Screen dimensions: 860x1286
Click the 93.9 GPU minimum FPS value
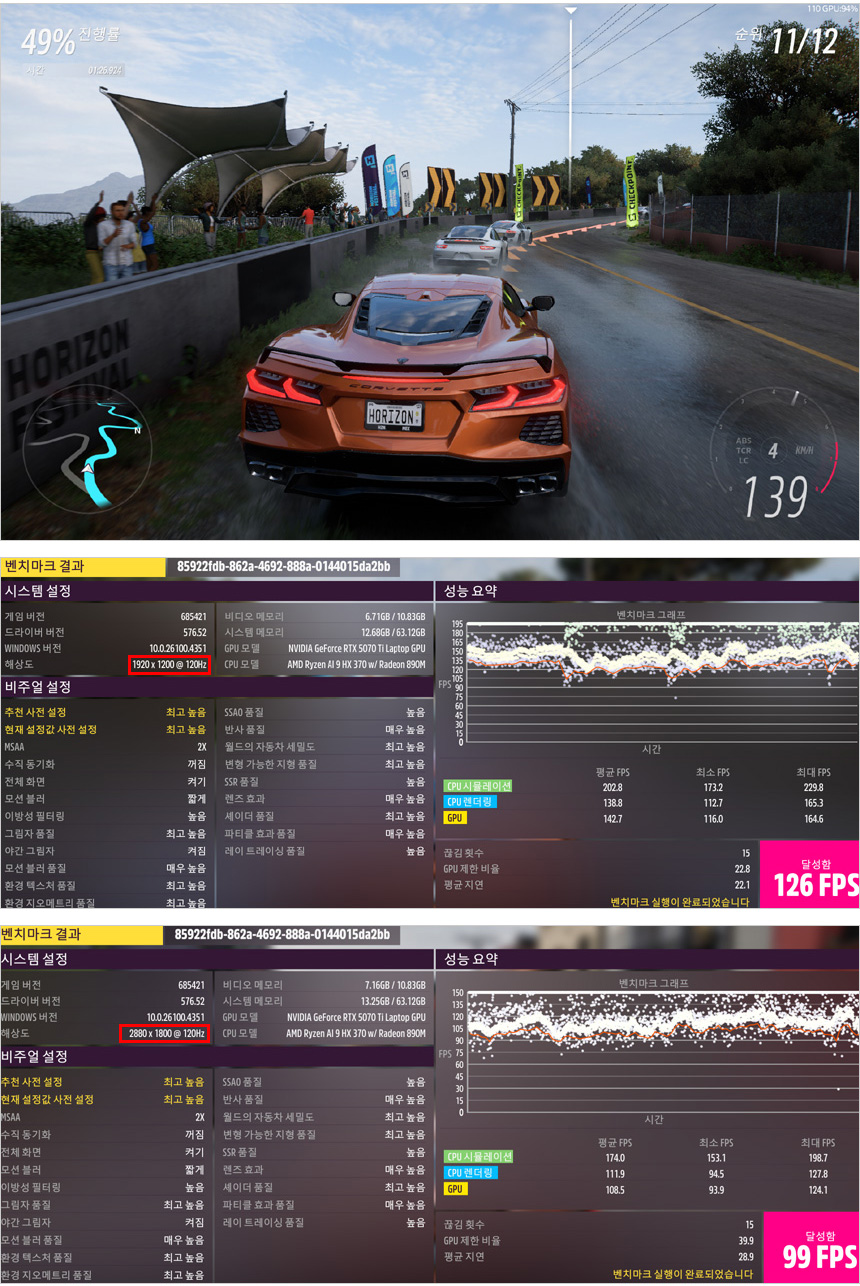click(x=718, y=1189)
